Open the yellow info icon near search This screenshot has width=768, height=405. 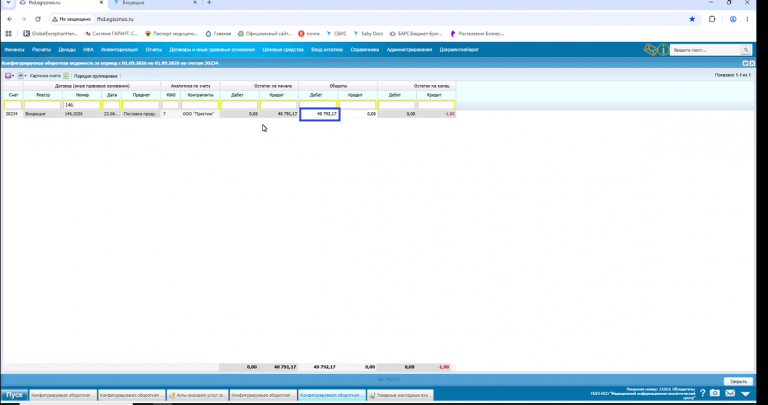click(x=663, y=49)
